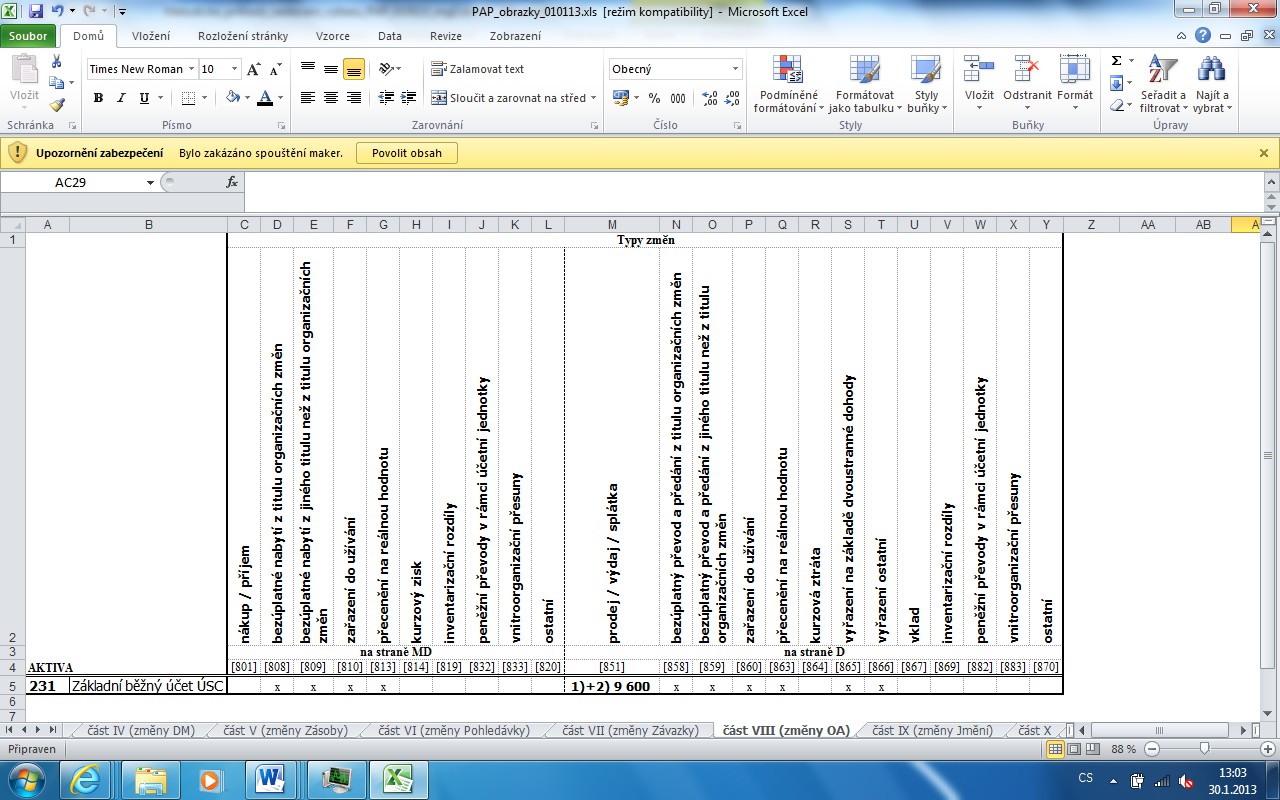Toggle italic formatting
1280x800 pixels.
[x=121, y=98]
